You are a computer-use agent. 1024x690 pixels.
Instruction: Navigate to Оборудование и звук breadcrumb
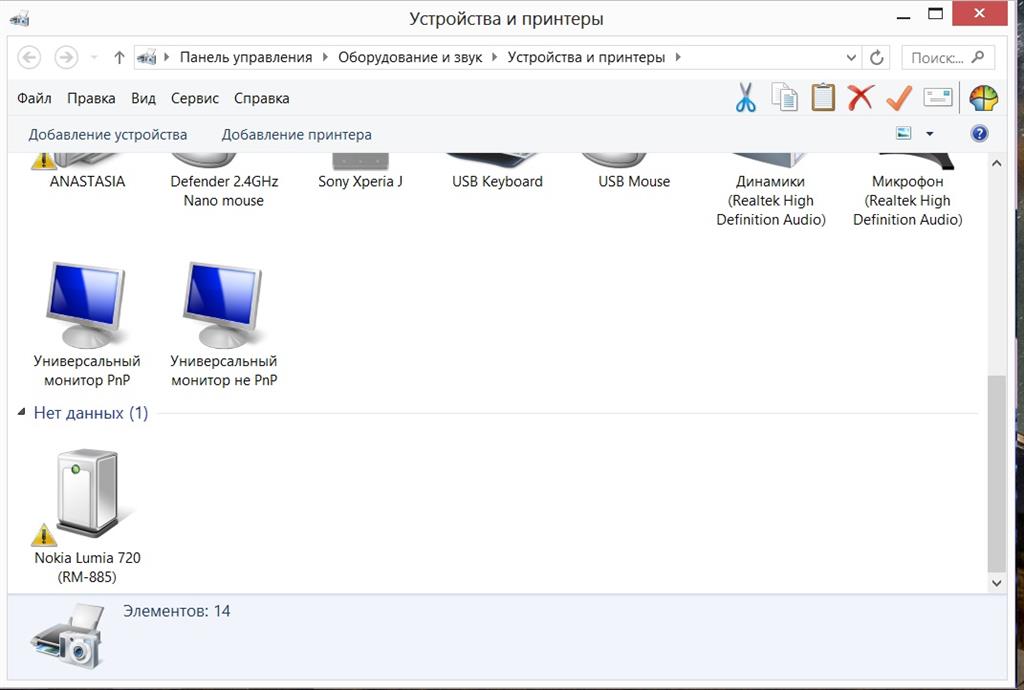(x=410, y=57)
